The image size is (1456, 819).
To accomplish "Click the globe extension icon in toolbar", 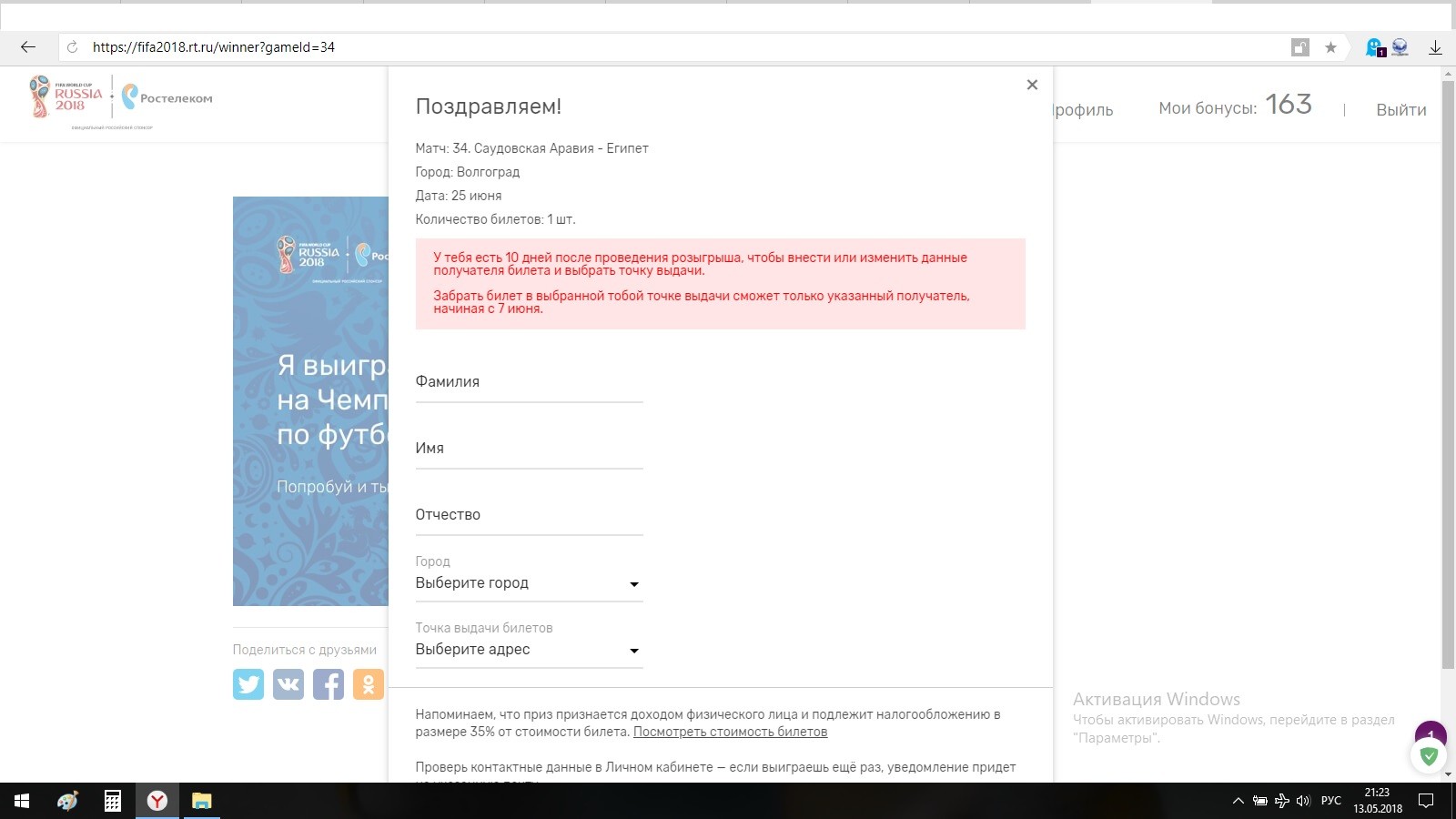I will point(1400,47).
